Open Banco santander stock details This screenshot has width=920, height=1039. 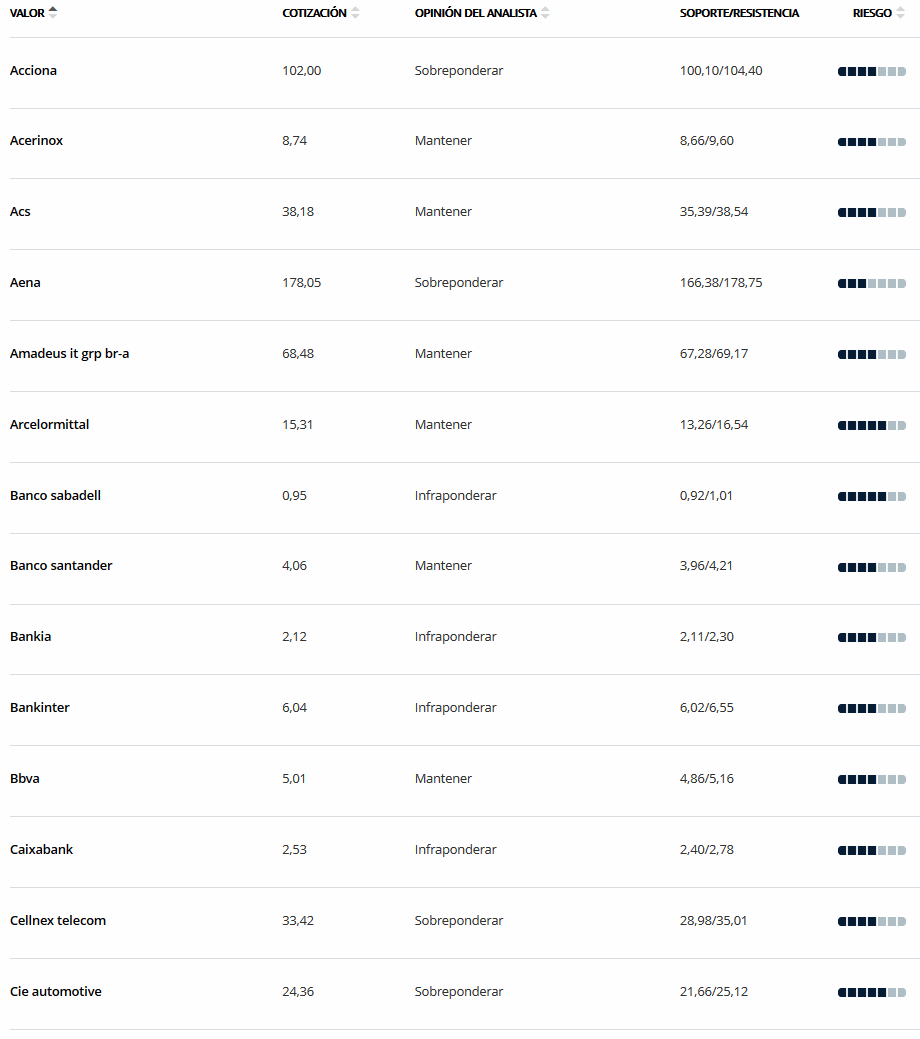click(x=61, y=565)
